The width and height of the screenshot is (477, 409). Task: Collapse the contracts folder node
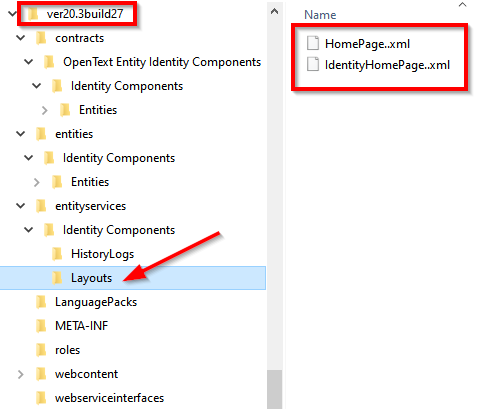tap(21, 38)
